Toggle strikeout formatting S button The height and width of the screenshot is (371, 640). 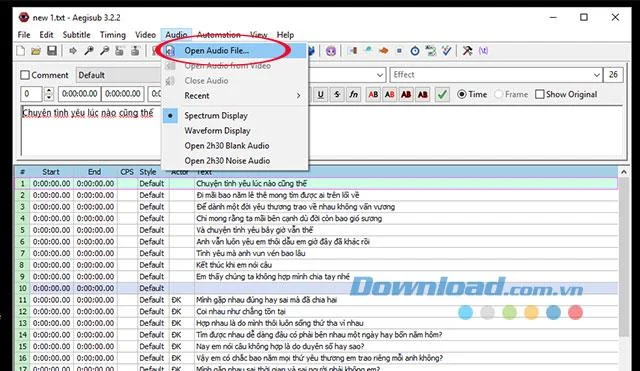coord(337,95)
